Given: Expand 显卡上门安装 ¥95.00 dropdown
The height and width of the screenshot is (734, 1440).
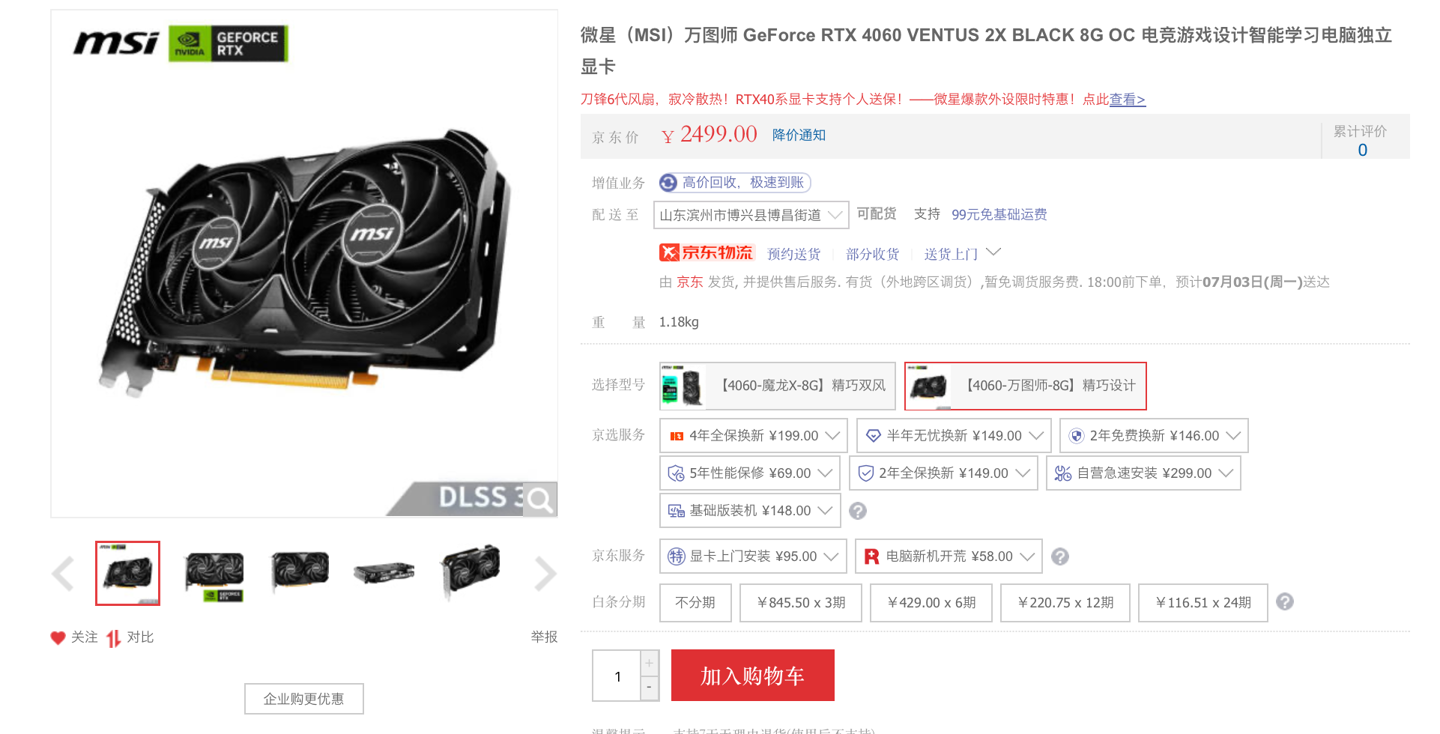Looking at the screenshot, I should [753, 556].
